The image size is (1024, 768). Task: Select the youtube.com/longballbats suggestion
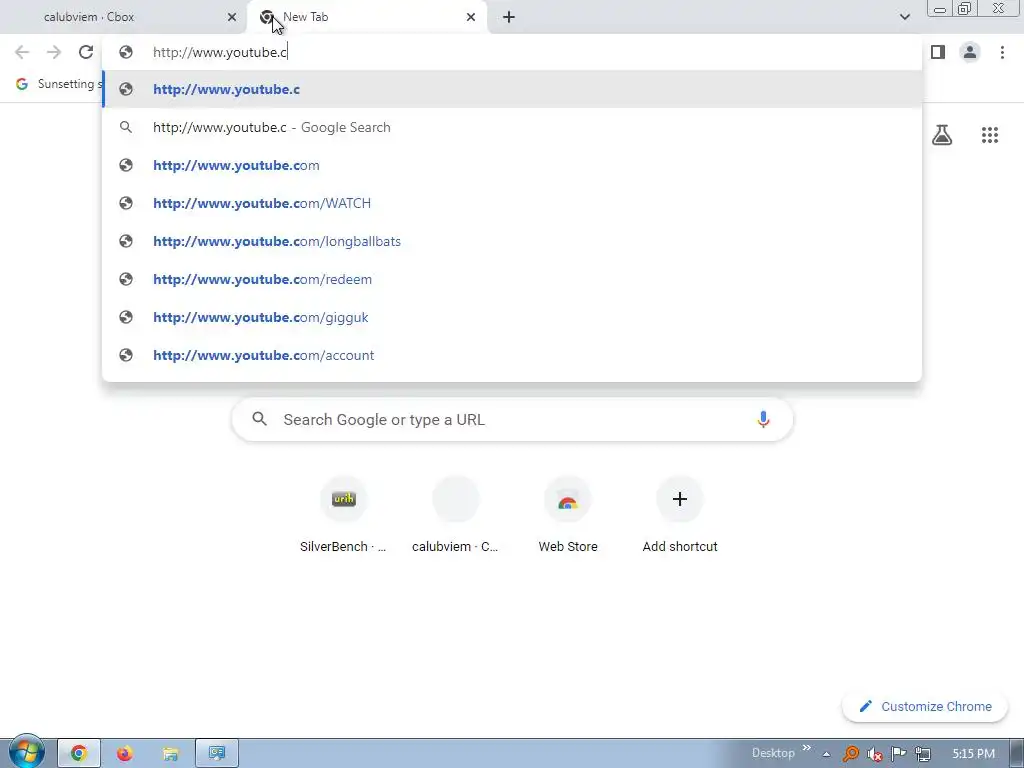[x=512, y=241]
